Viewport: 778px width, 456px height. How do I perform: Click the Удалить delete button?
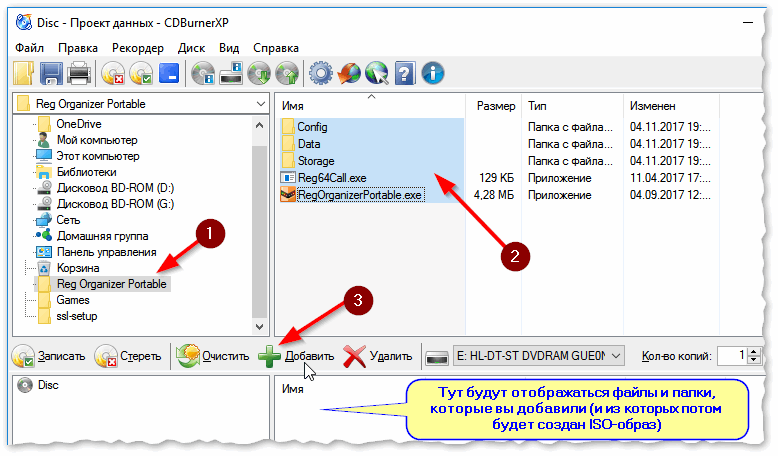pos(378,356)
